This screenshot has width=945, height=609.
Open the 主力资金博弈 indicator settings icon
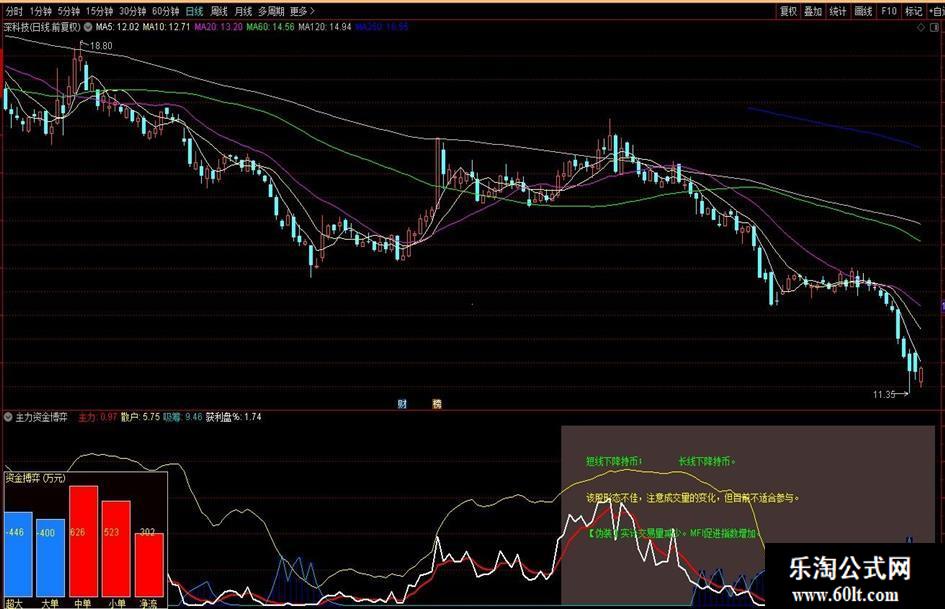click(8, 417)
